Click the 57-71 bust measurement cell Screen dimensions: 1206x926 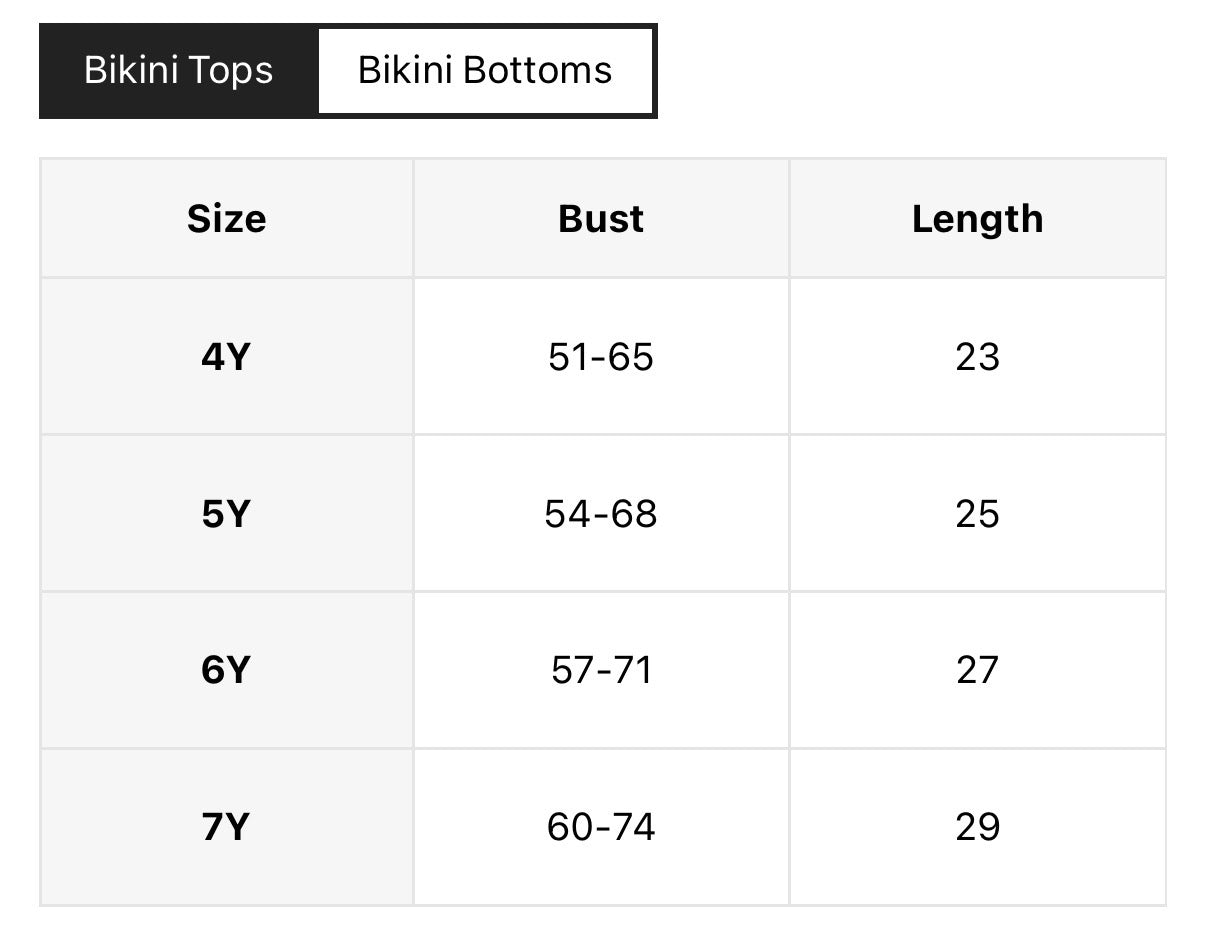pyautogui.click(x=601, y=670)
